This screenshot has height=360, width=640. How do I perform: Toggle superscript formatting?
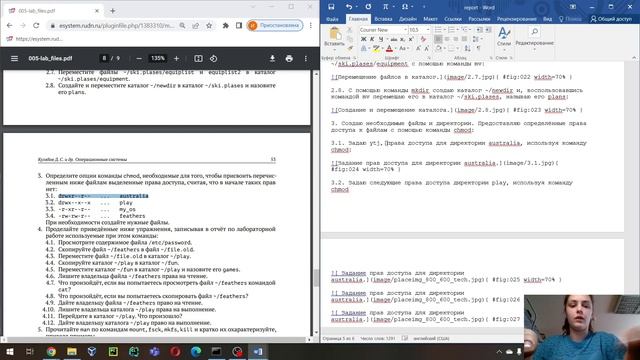[x=411, y=39]
